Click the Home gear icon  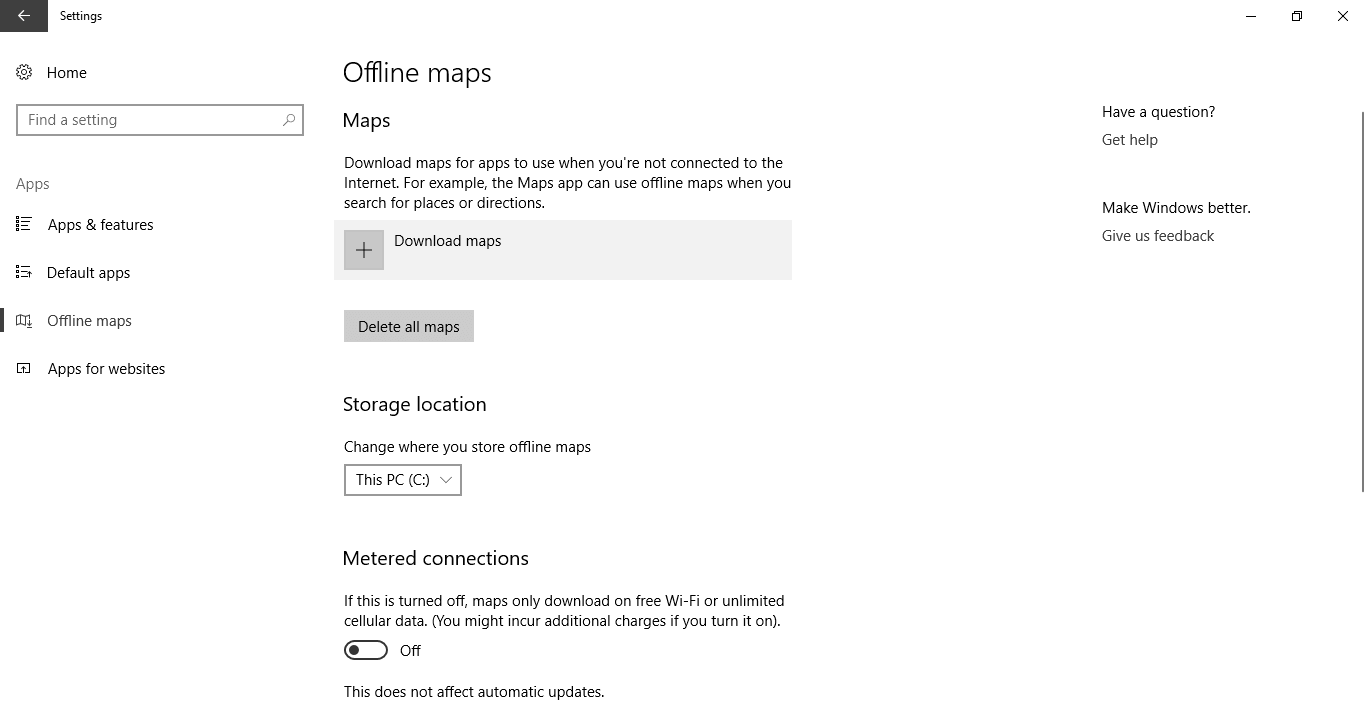tap(24, 72)
